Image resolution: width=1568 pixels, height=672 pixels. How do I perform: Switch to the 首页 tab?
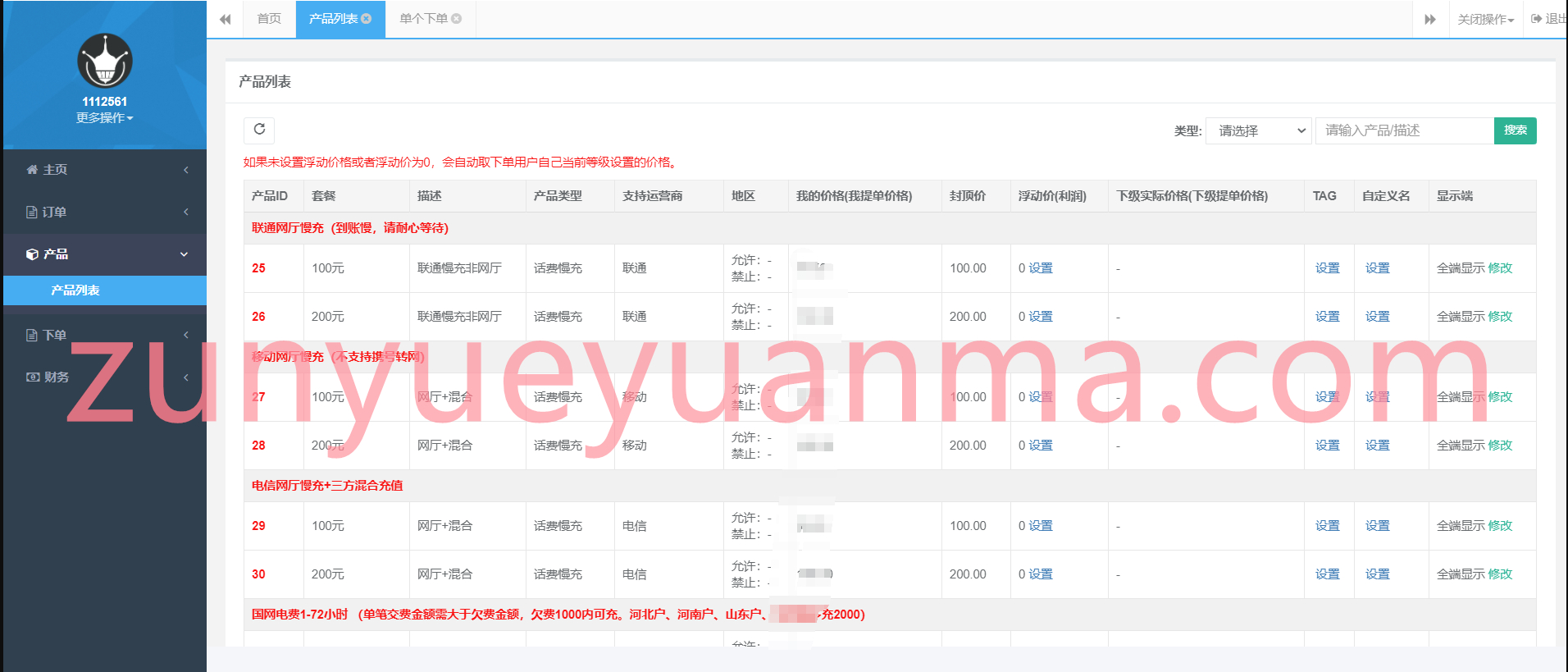(269, 19)
